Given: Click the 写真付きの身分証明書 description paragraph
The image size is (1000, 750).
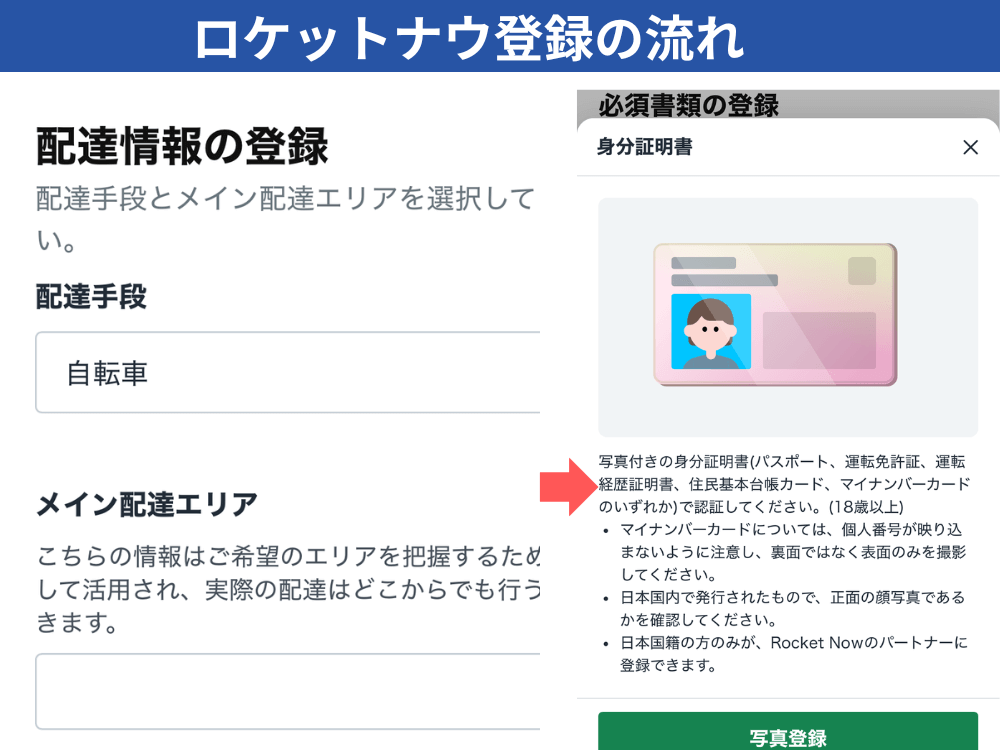Looking at the screenshot, I should 784,484.
